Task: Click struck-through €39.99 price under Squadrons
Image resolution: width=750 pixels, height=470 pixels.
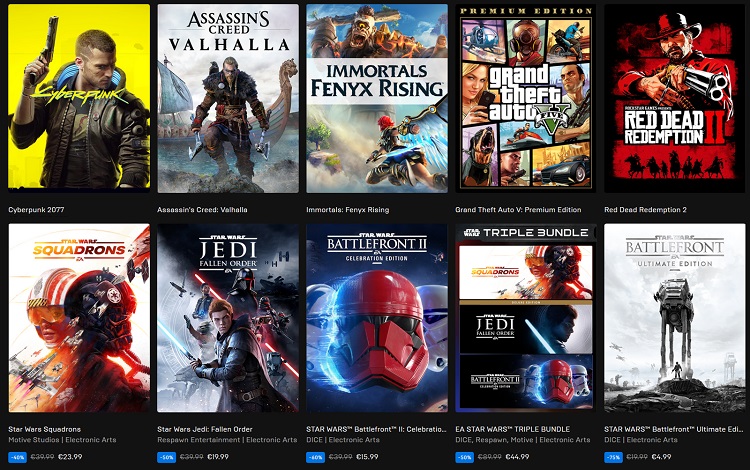Action: tap(43, 457)
